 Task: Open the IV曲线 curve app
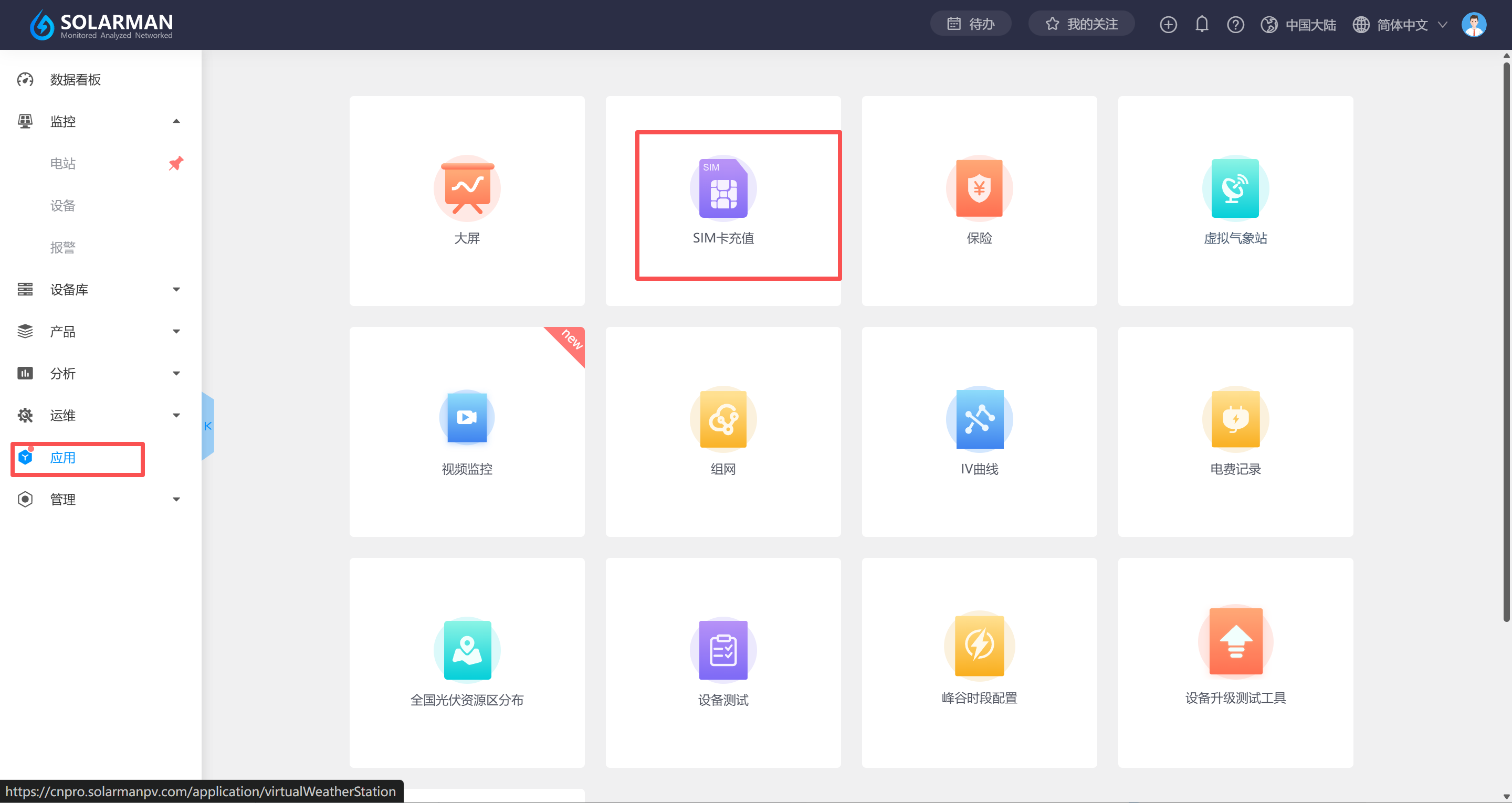point(979,418)
